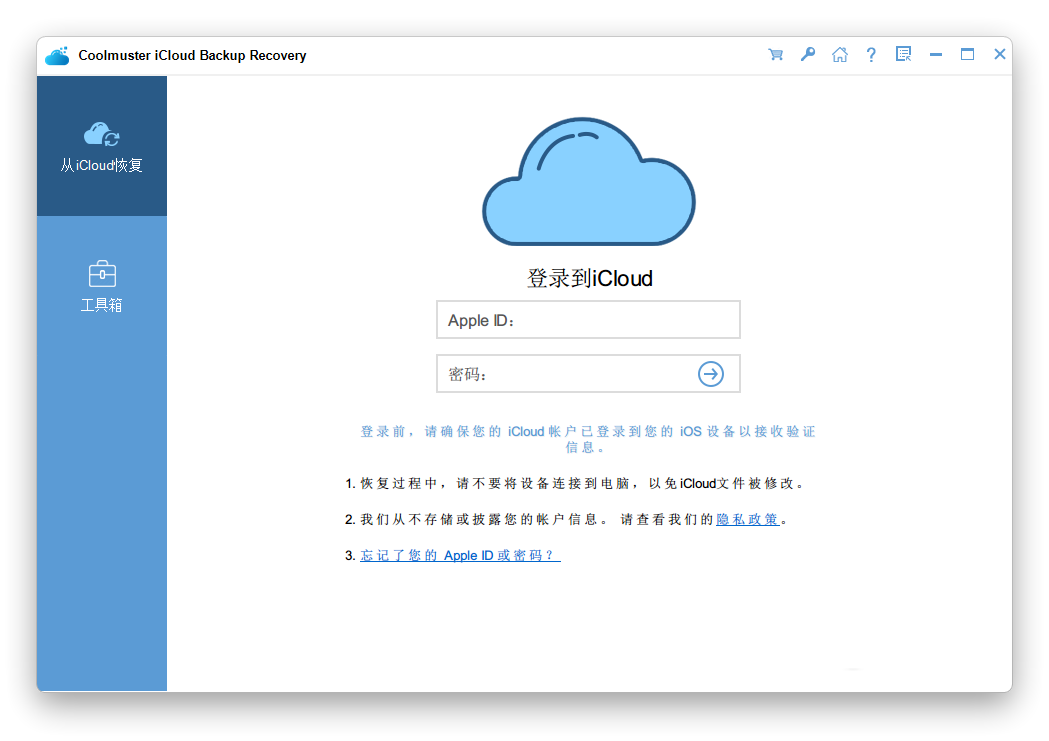Viewport: 1049px width, 741px height.
Task: Click the notice starting 登录前，请确保您的 iCloud 帐户
Action: (588, 439)
